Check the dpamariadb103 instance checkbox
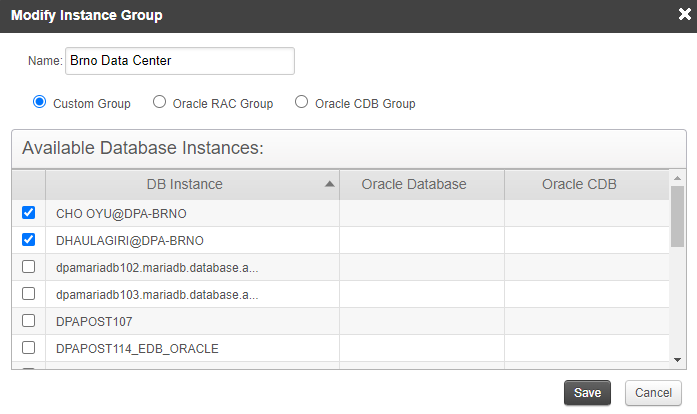This screenshot has width=697, height=414. [28, 294]
